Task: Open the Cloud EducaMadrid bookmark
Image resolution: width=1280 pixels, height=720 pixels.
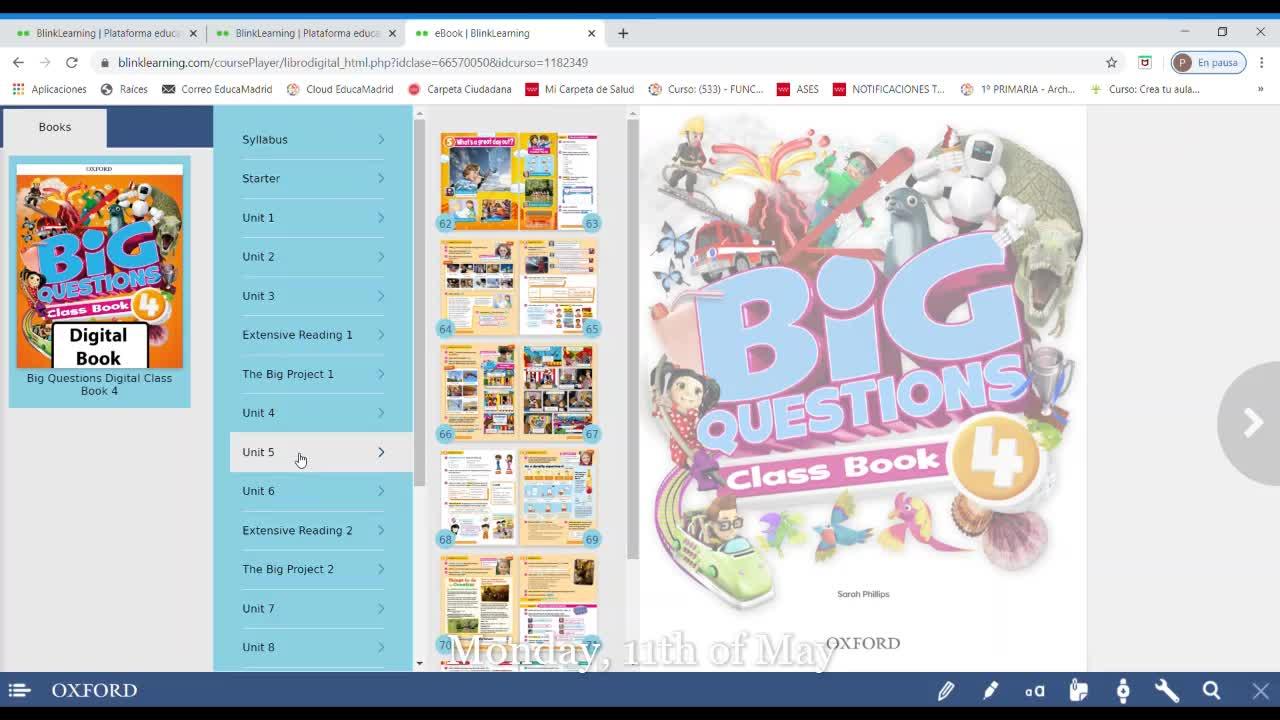Action: (340, 89)
